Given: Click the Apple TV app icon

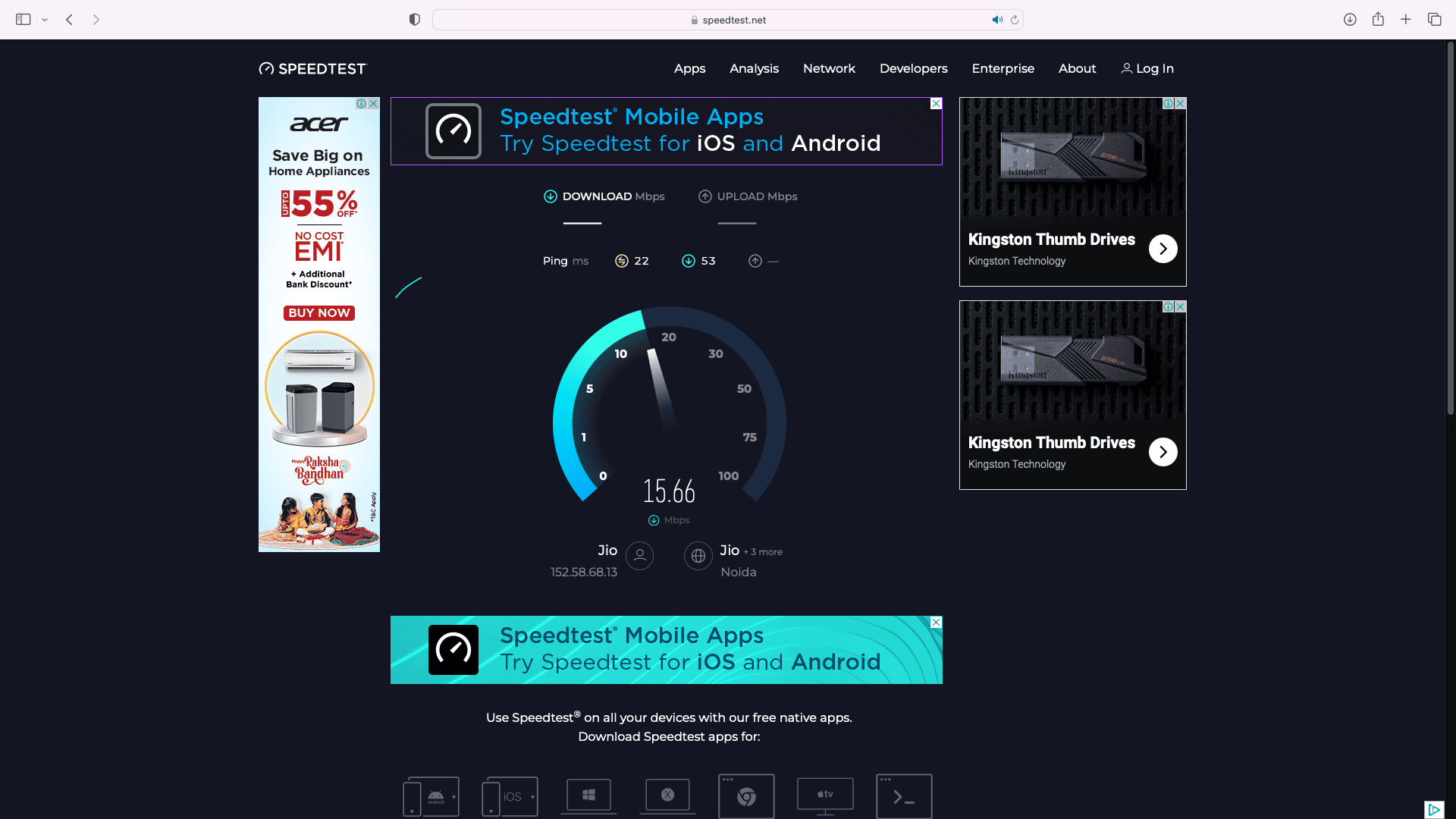Looking at the screenshot, I should pyautogui.click(x=825, y=795).
